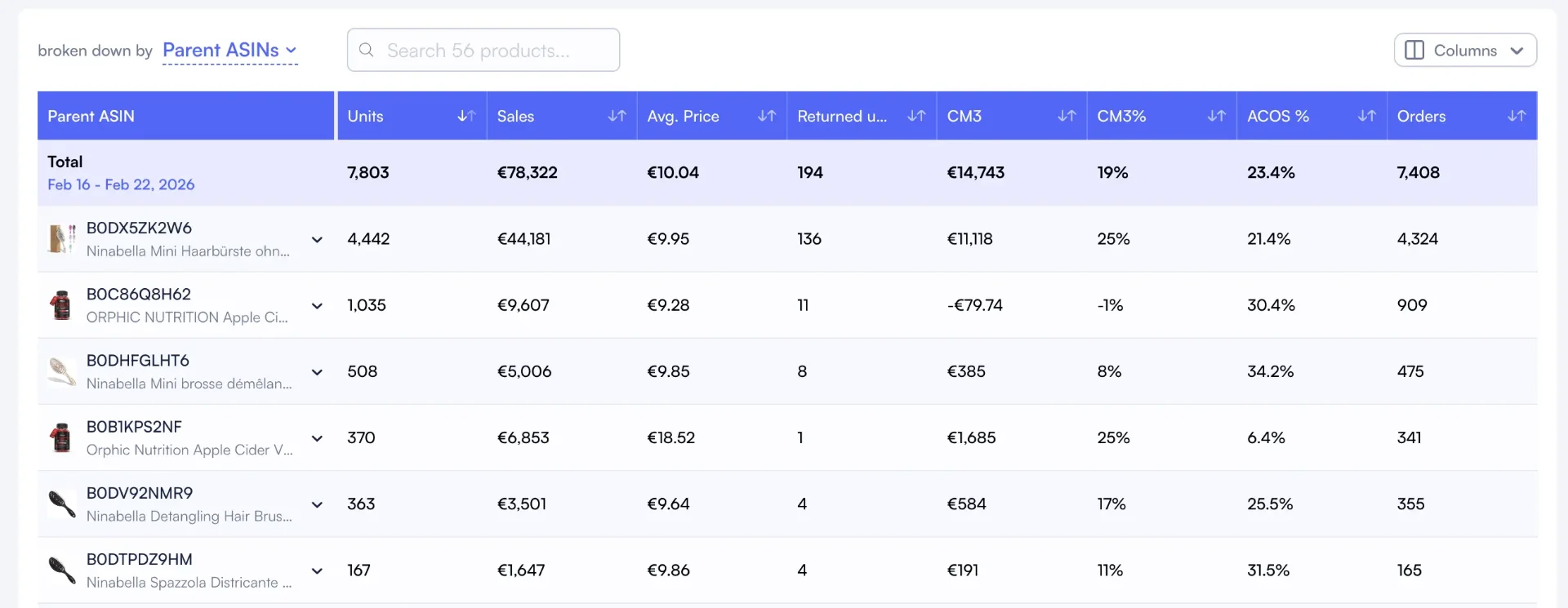Image resolution: width=1568 pixels, height=608 pixels.
Task: Click the total units value 7,803
Action: click(368, 172)
